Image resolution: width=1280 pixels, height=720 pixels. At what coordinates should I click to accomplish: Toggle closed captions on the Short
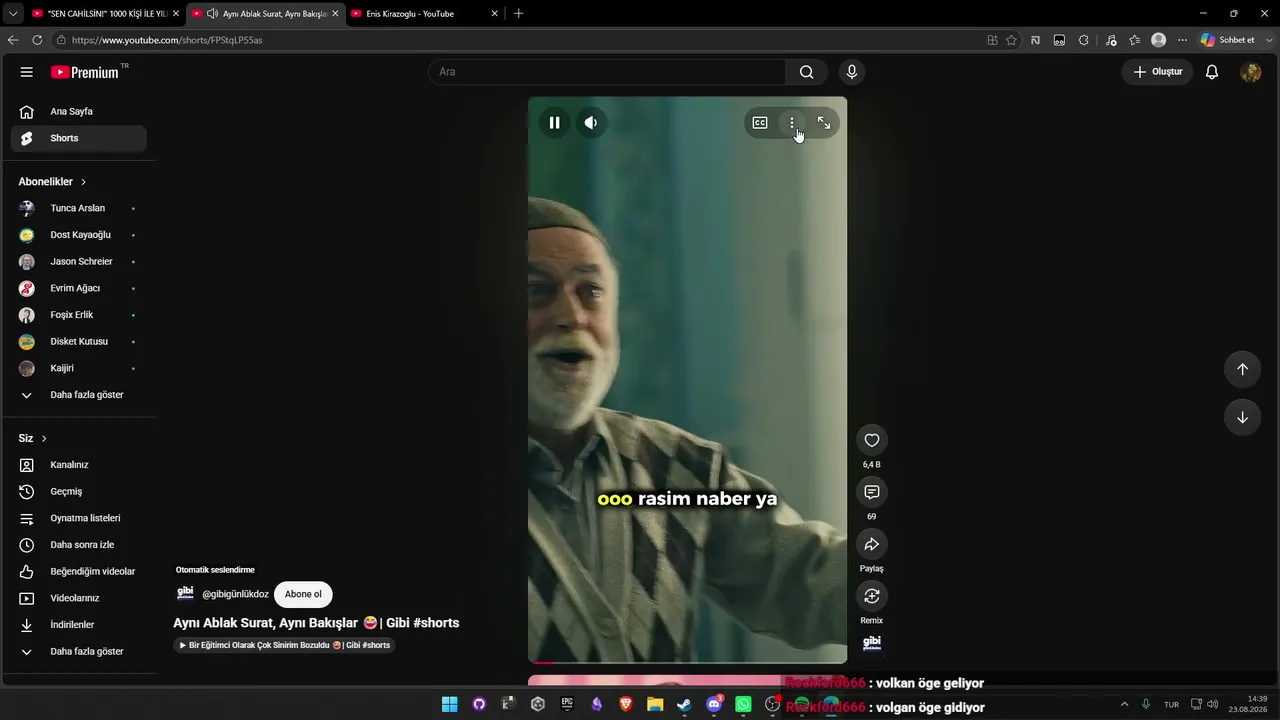coord(760,123)
